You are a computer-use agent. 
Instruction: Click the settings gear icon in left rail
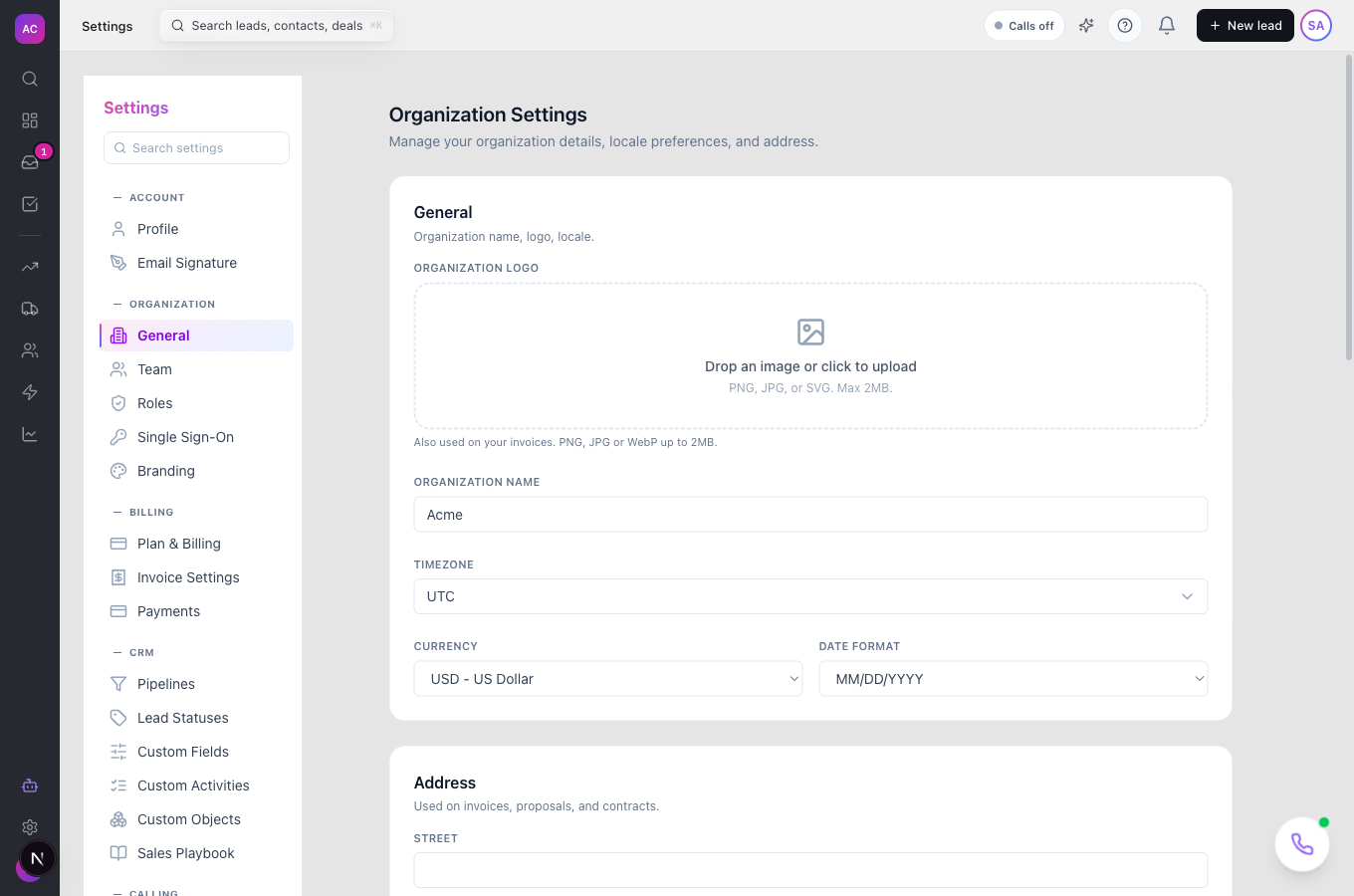click(x=30, y=827)
